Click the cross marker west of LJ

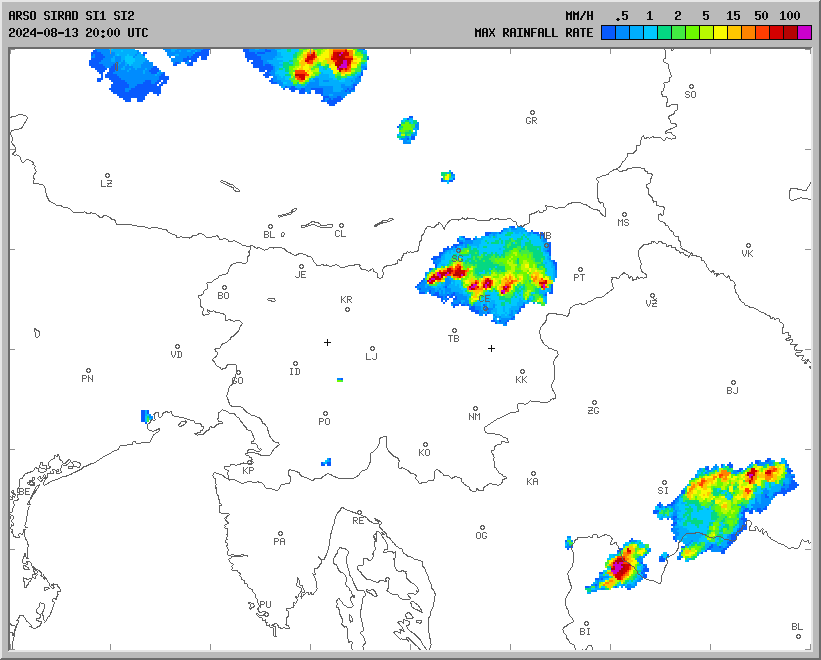(327, 342)
